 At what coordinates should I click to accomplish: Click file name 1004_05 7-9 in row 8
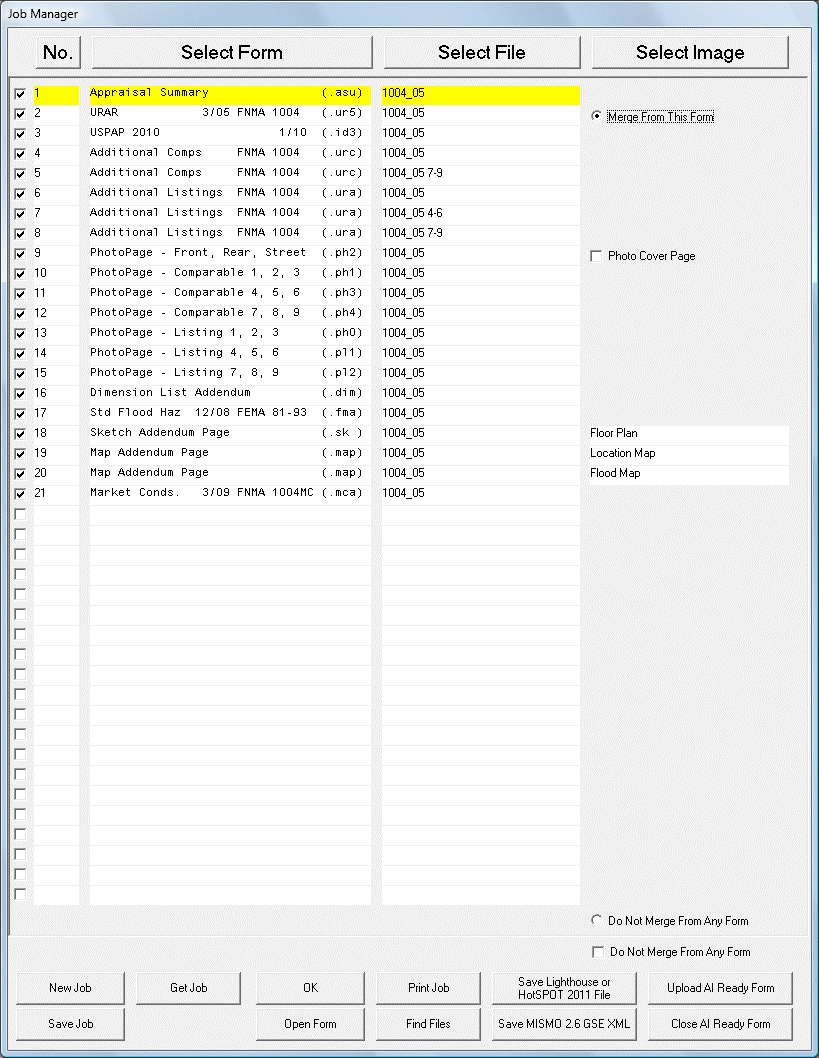pyautogui.click(x=412, y=233)
